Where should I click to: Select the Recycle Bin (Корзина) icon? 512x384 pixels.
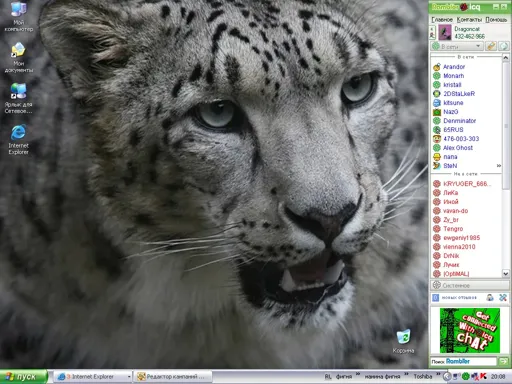tap(403, 341)
